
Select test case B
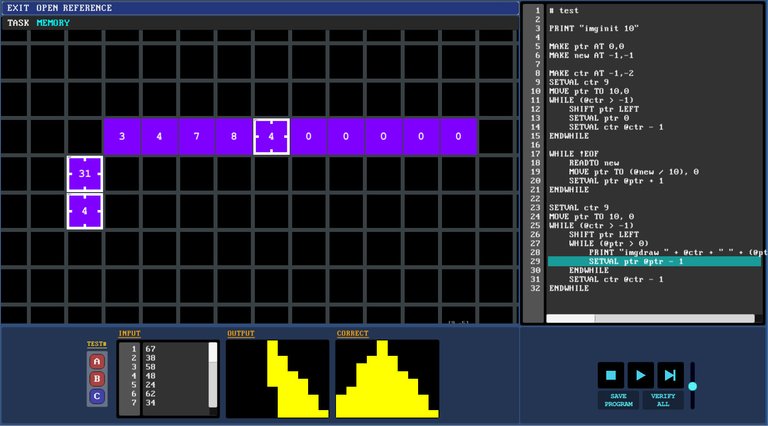click(x=97, y=378)
